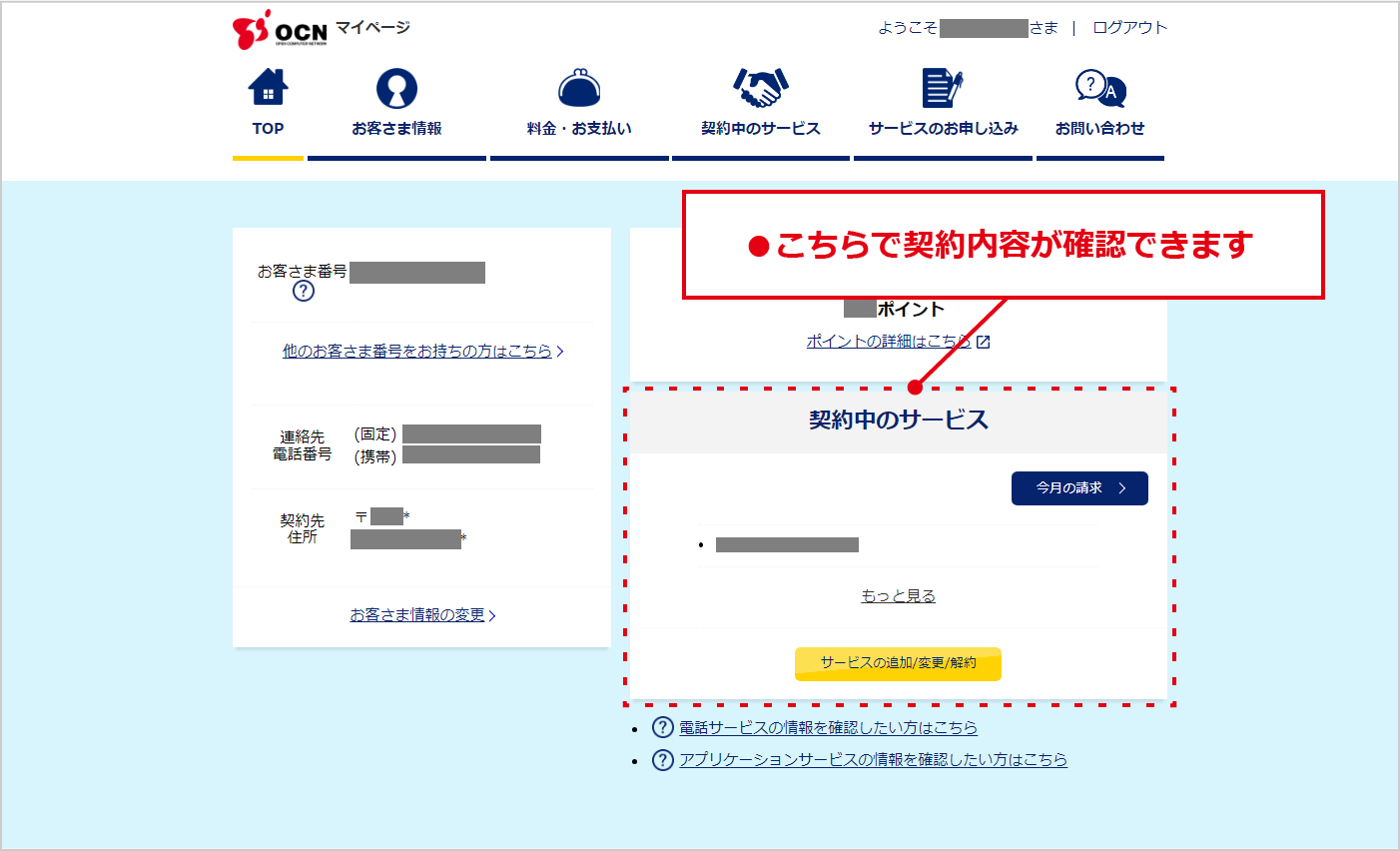Click the お客さま番号 label

pos(302,271)
